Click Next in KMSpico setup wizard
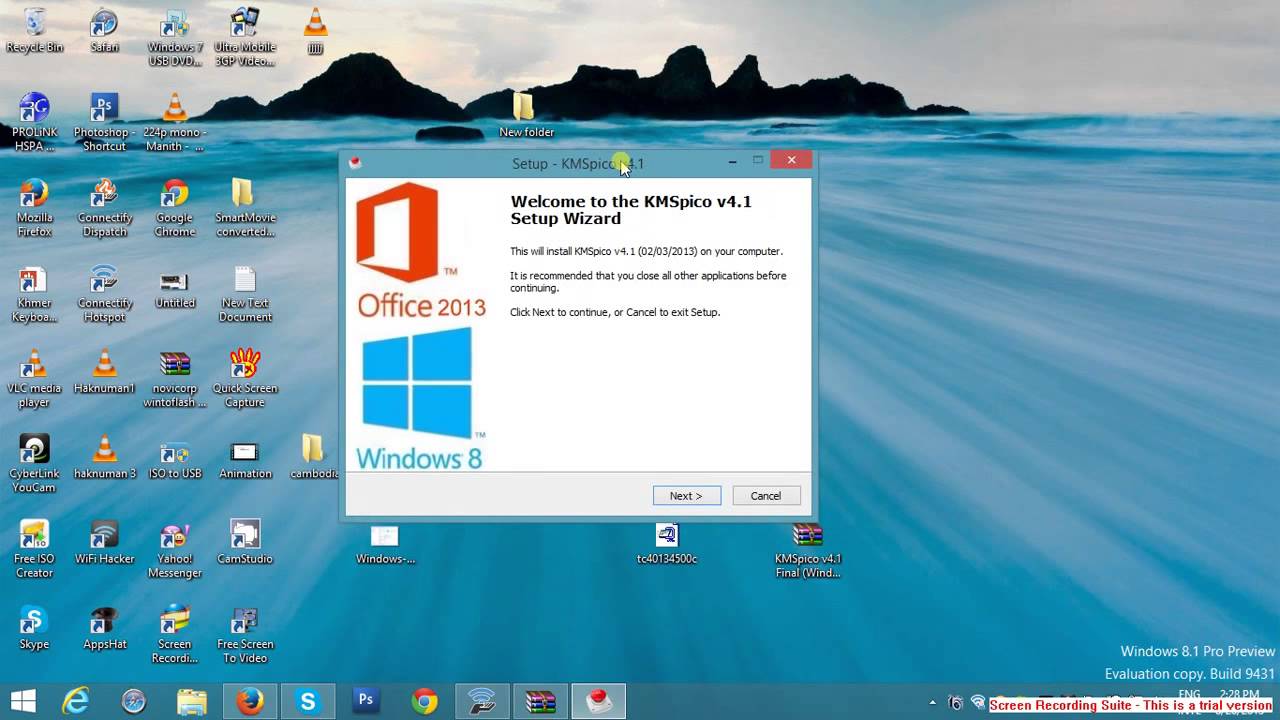Screen dimensions: 1280x720 coord(686,496)
